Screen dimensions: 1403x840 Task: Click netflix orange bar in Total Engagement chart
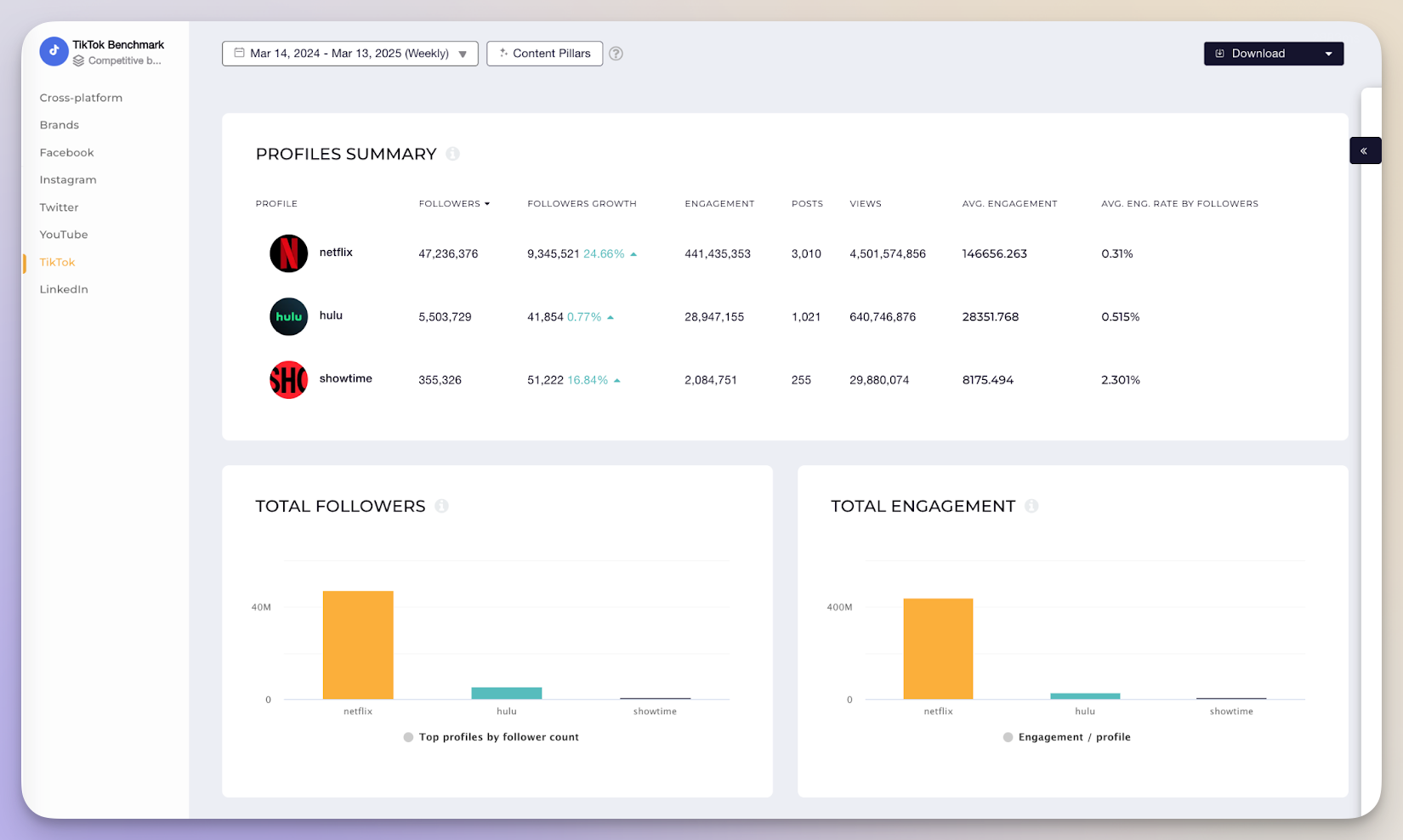pyautogui.click(x=938, y=649)
